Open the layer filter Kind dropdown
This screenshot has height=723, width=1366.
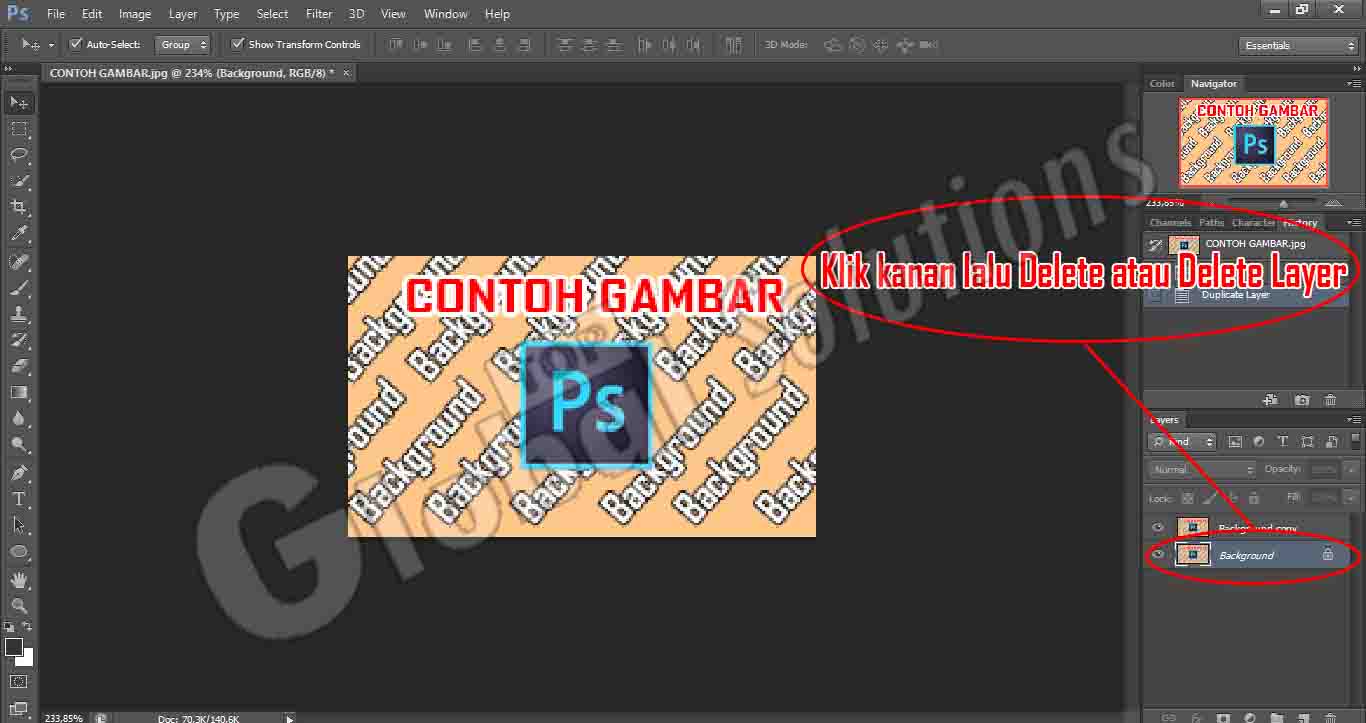point(1182,441)
